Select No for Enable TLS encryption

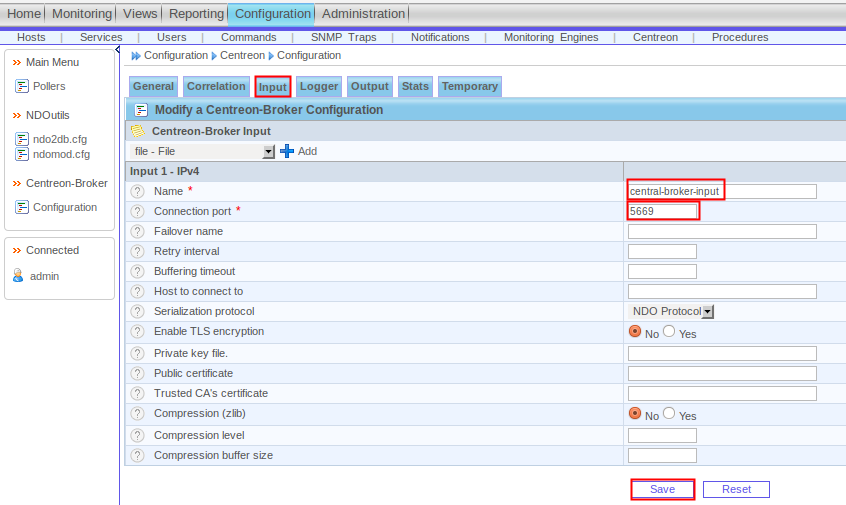[635, 331]
